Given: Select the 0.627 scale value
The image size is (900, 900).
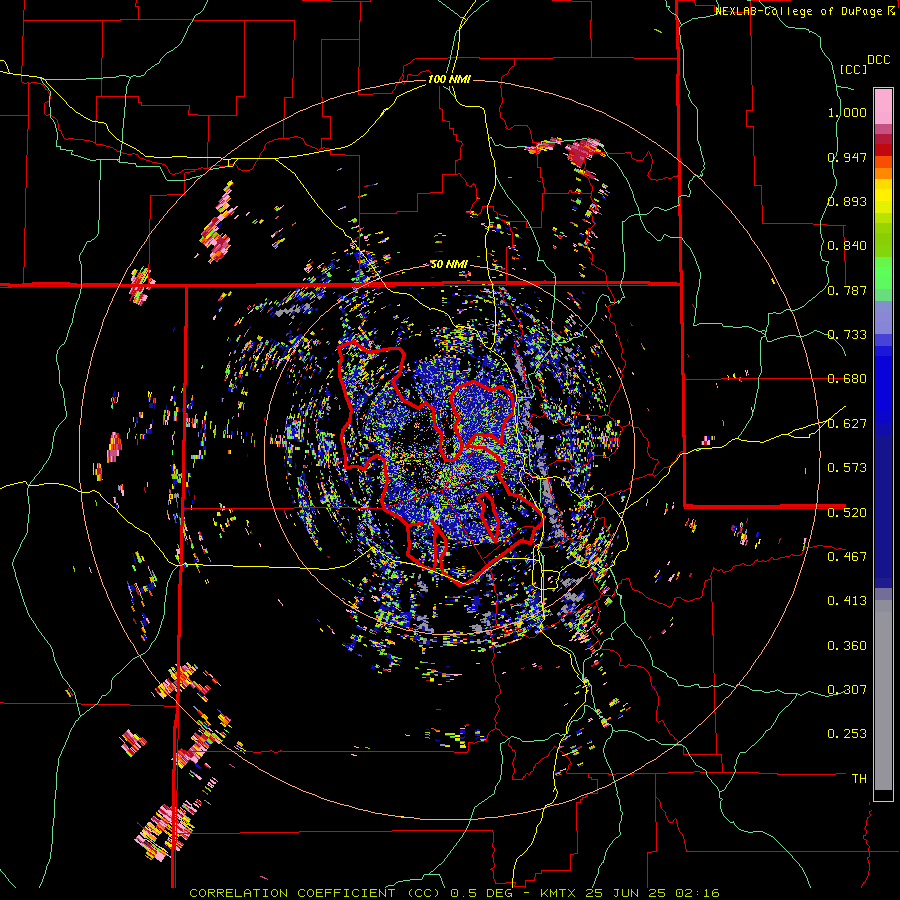Looking at the screenshot, I should pyautogui.click(x=847, y=423).
